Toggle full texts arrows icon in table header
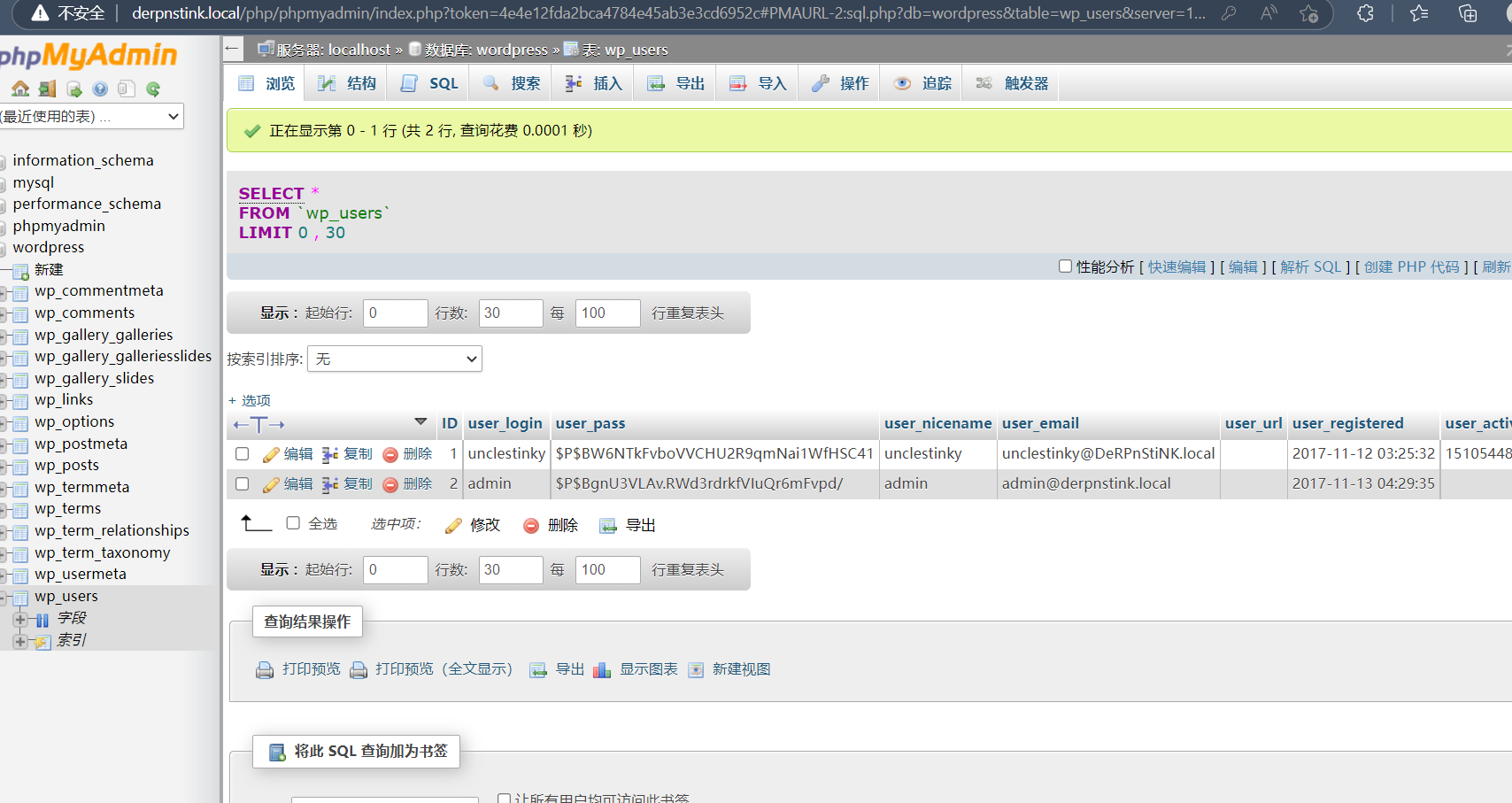This screenshot has height=803, width=1512. click(259, 425)
